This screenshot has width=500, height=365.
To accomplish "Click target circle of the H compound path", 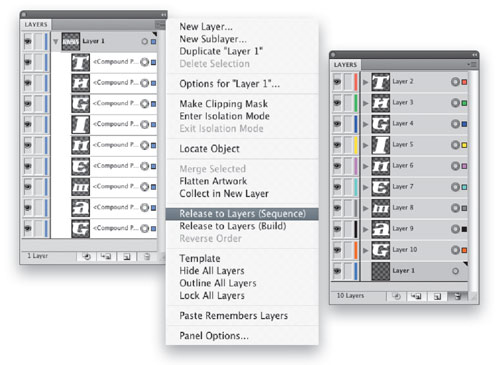I will tap(144, 83).
